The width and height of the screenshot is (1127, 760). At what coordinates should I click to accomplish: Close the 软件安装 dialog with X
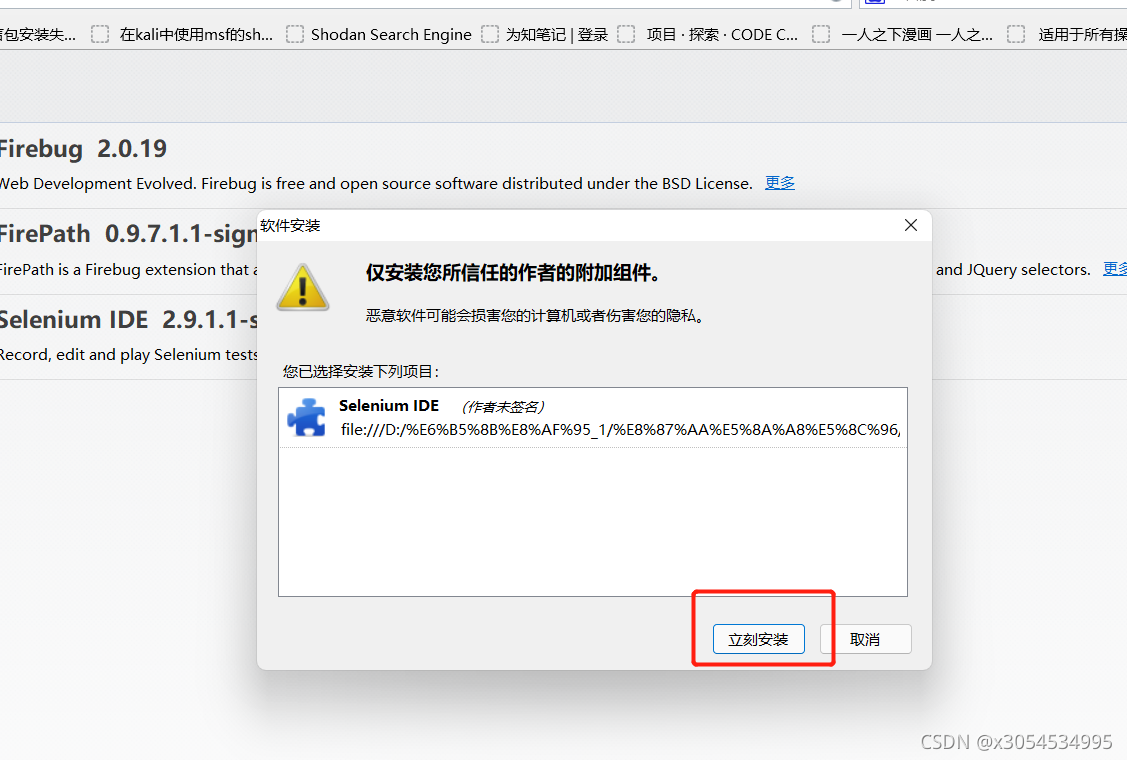(911, 225)
